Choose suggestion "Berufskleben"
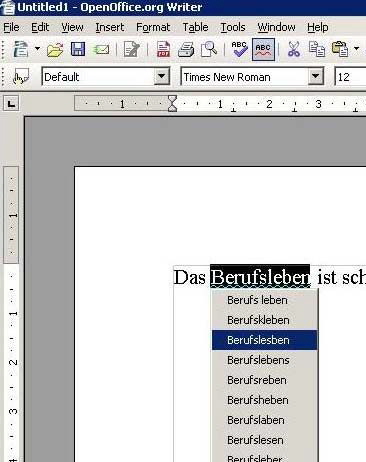366x462 pixels. click(265, 320)
